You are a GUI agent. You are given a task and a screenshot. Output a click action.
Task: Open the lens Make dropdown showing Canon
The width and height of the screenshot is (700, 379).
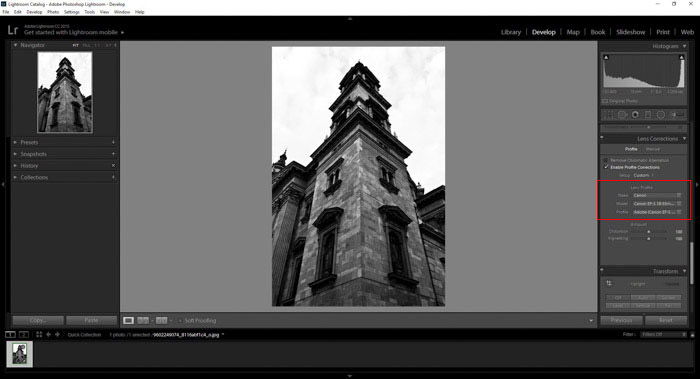tap(657, 195)
